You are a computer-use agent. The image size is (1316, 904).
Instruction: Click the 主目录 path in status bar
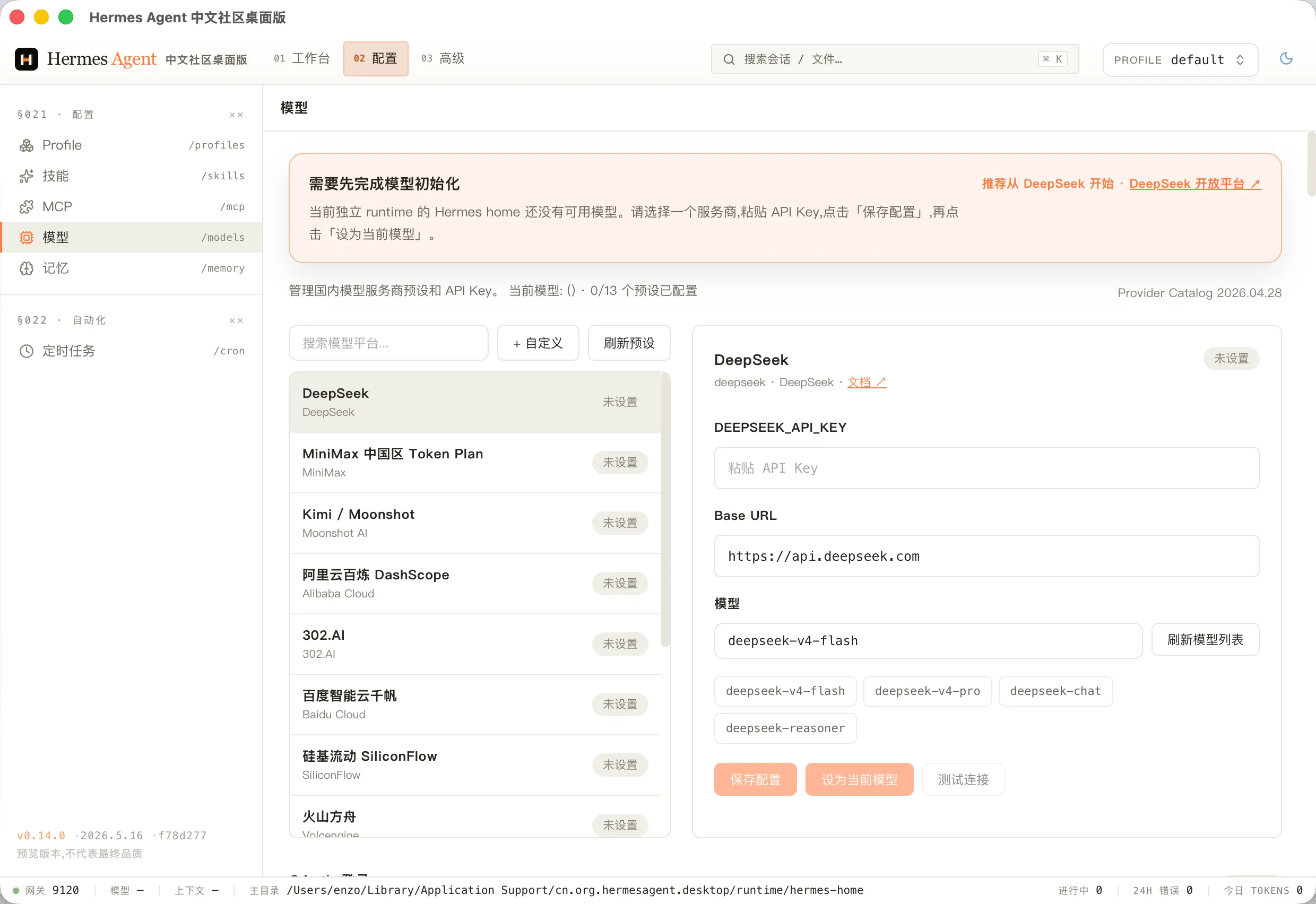[556, 891]
